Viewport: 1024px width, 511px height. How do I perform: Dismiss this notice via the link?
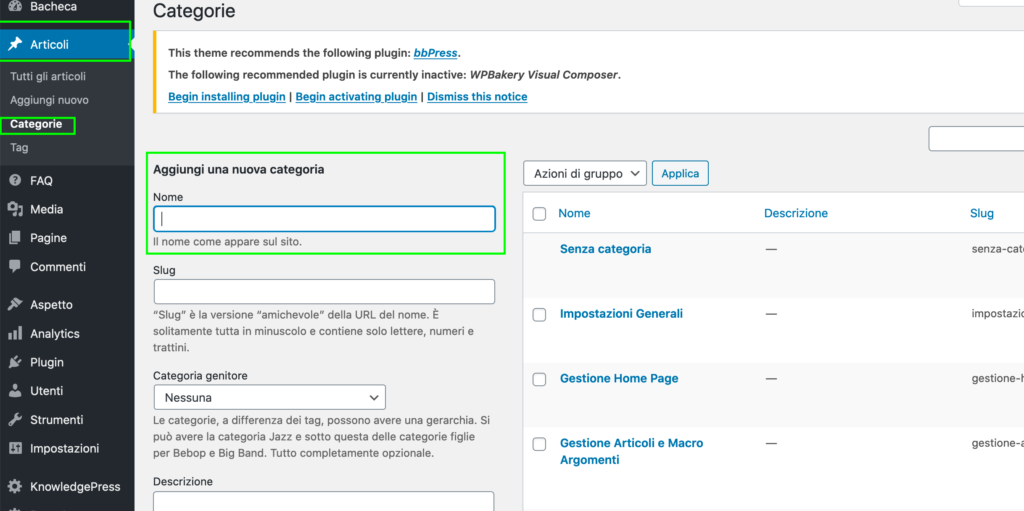pos(479,97)
